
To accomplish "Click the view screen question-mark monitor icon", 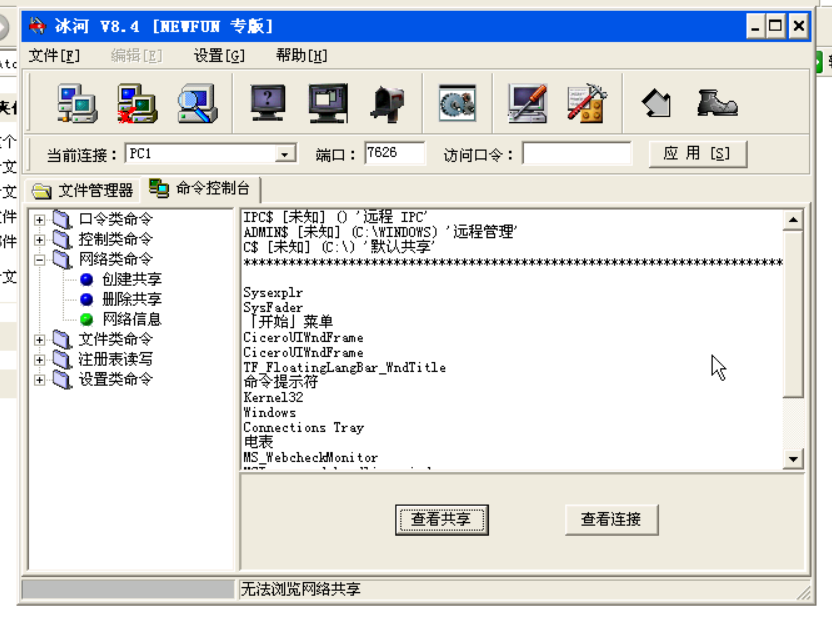I will (x=268, y=103).
